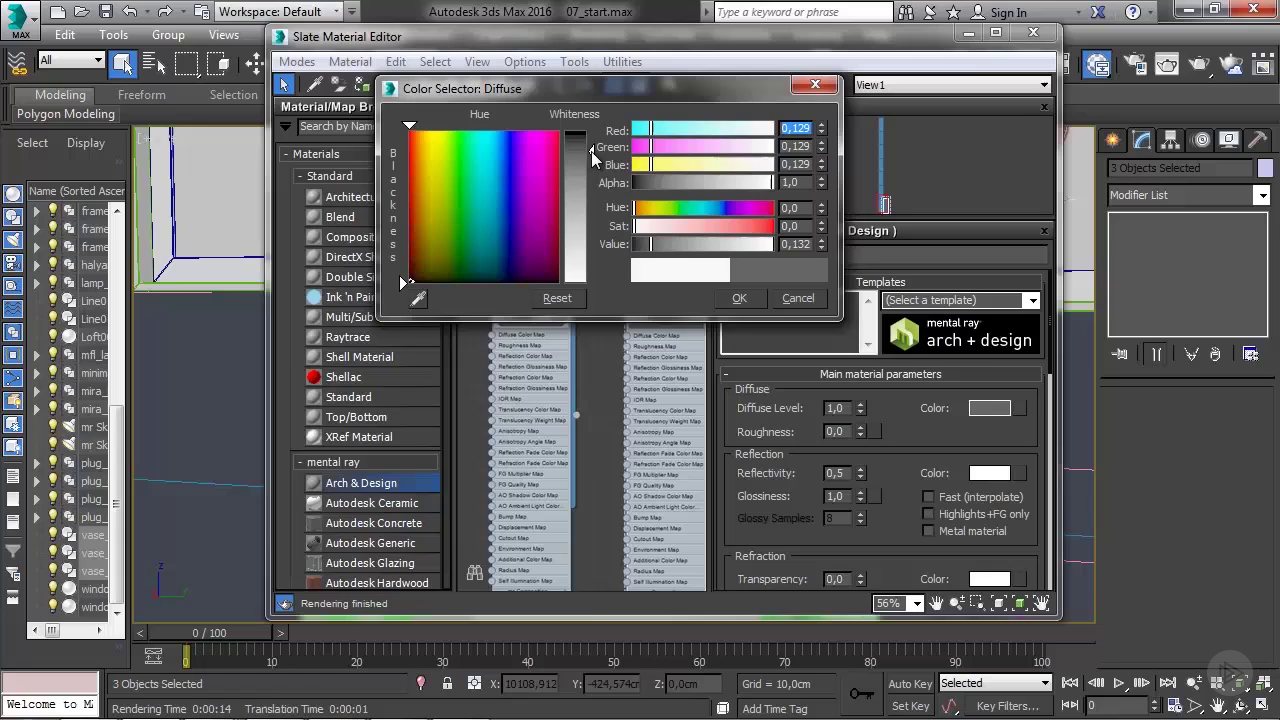The width and height of the screenshot is (1280, 720).
Task: Click the Configure Modifier Sets icon
Action: click(1250, 354)
